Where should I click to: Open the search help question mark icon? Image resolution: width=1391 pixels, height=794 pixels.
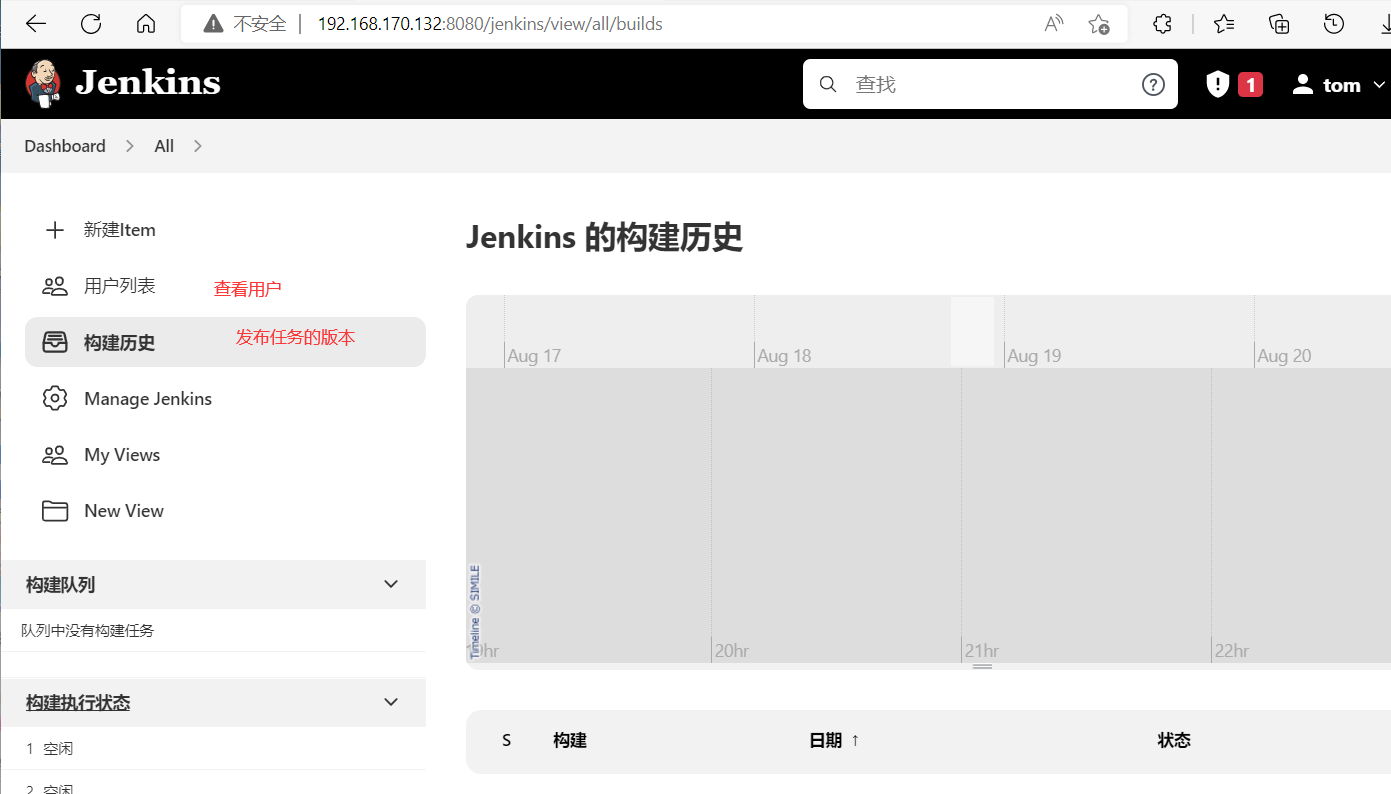pos(1153,85)
